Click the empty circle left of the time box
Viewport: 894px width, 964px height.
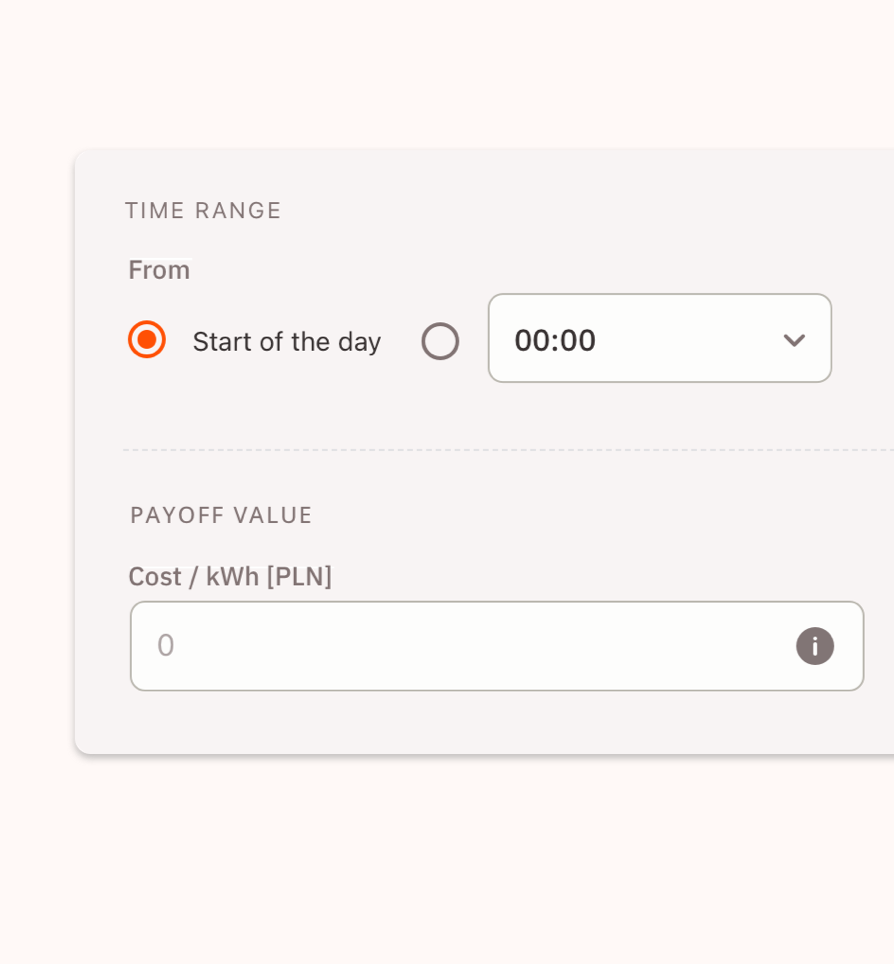(440, 341)
